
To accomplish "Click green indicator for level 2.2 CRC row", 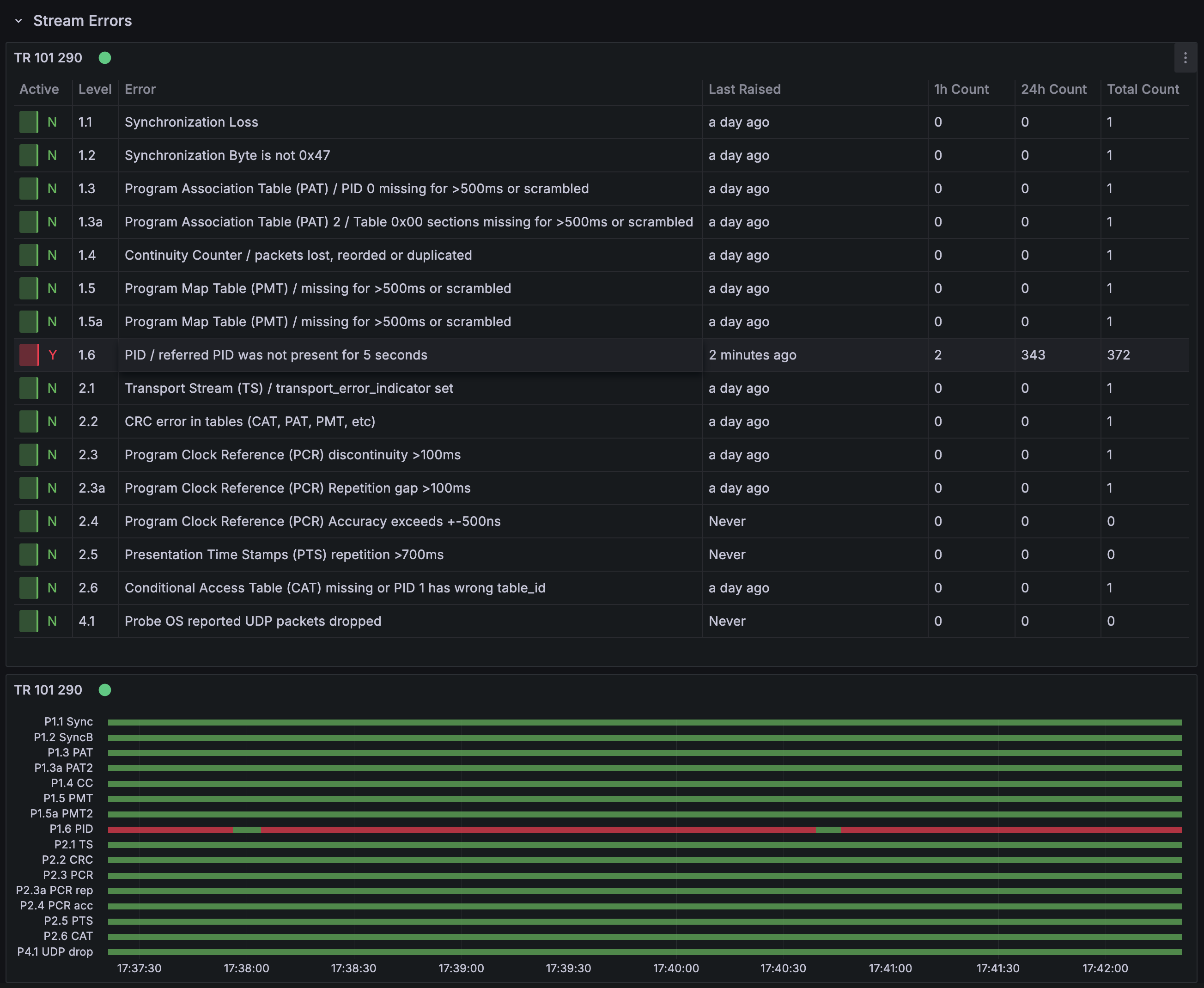I will point(29,422).
